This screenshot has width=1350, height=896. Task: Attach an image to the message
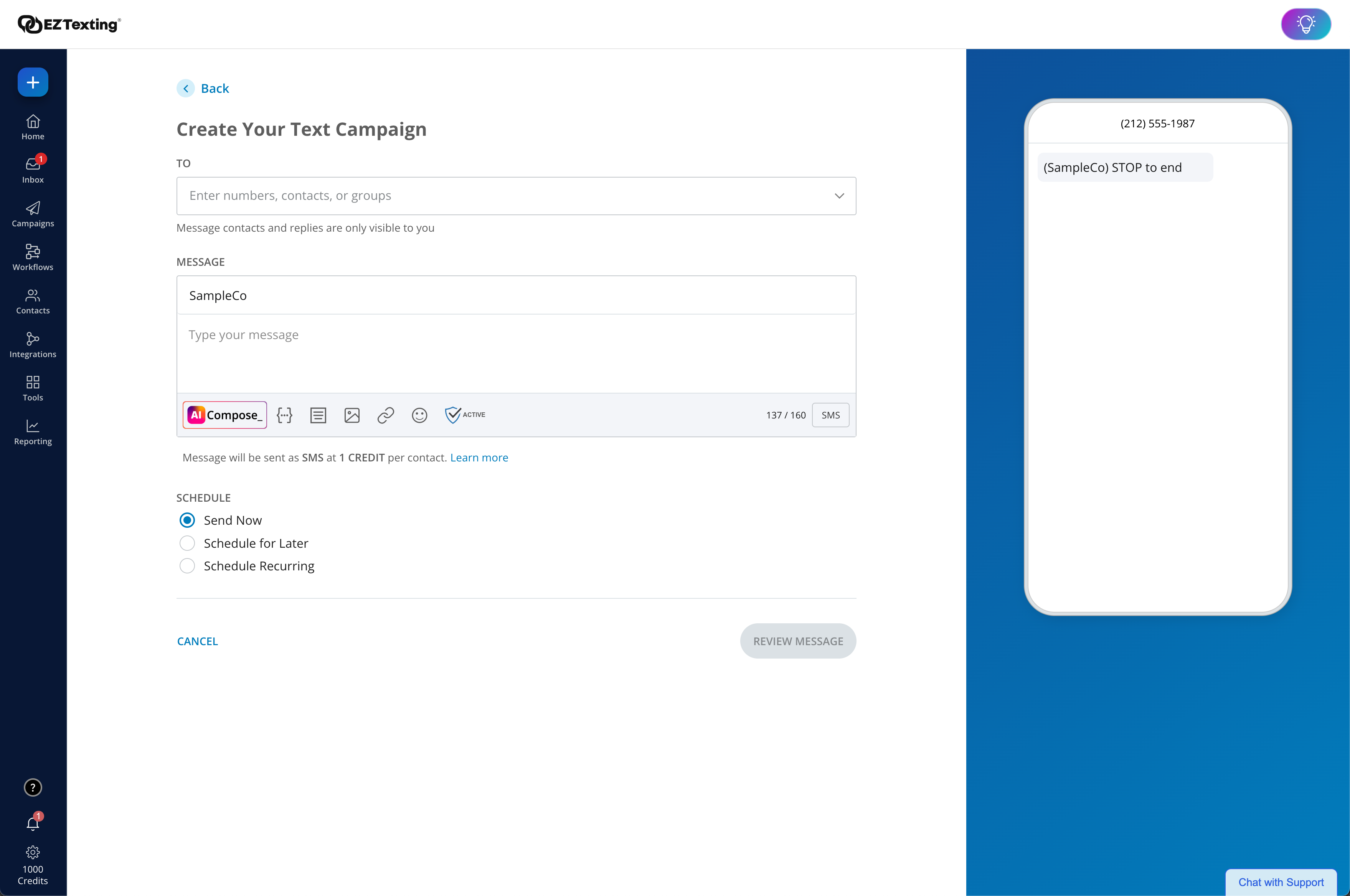(352, 415)
